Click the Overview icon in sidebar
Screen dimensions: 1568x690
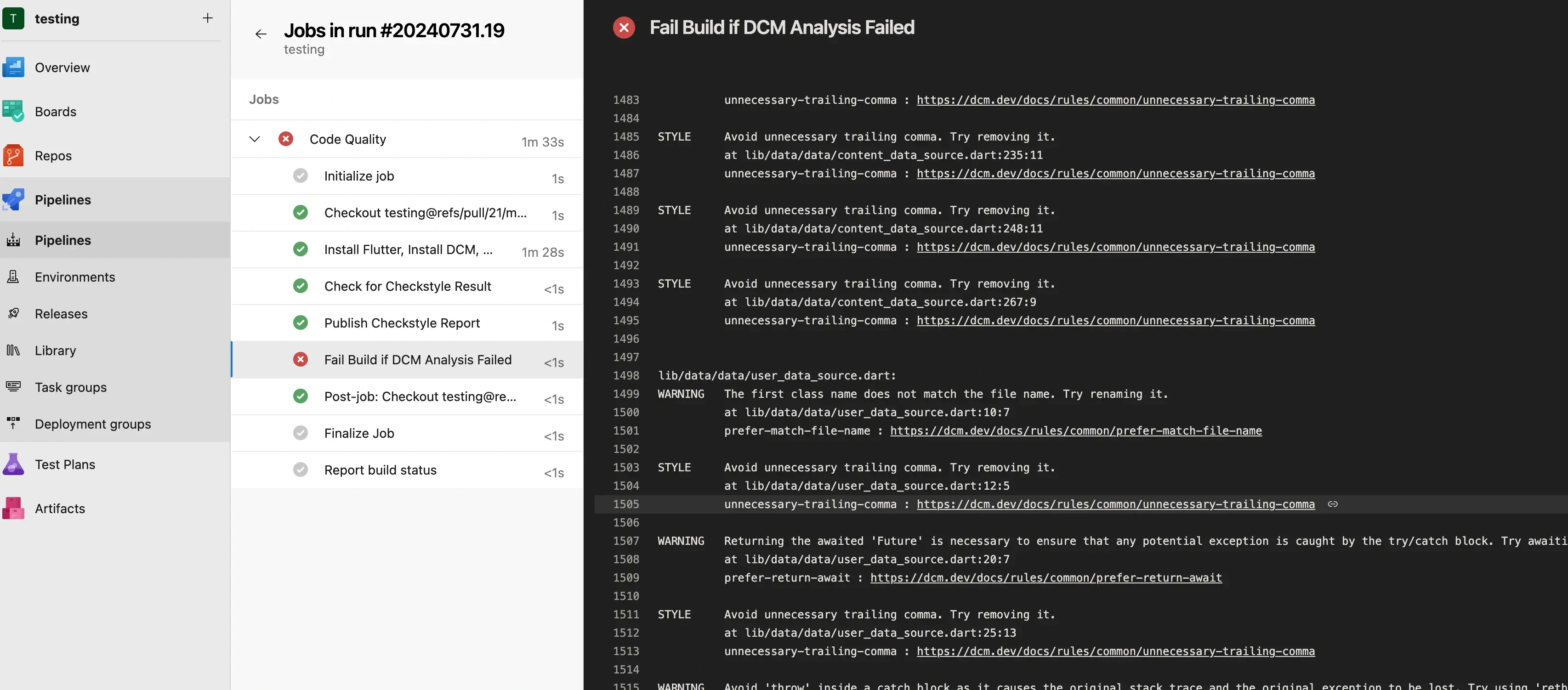[x=14, y=67]
